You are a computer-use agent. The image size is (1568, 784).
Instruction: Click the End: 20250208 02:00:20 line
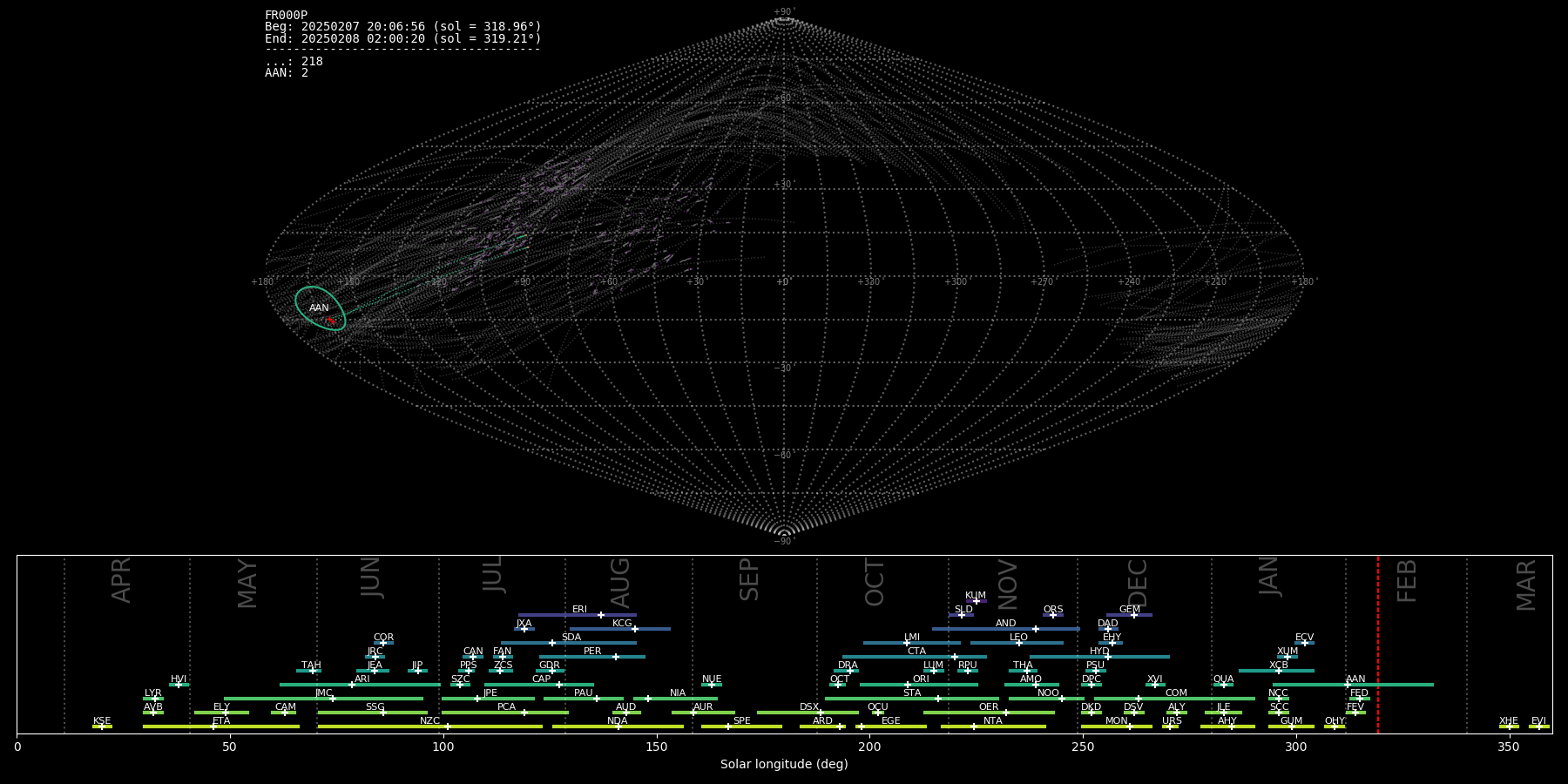[403, 38]
